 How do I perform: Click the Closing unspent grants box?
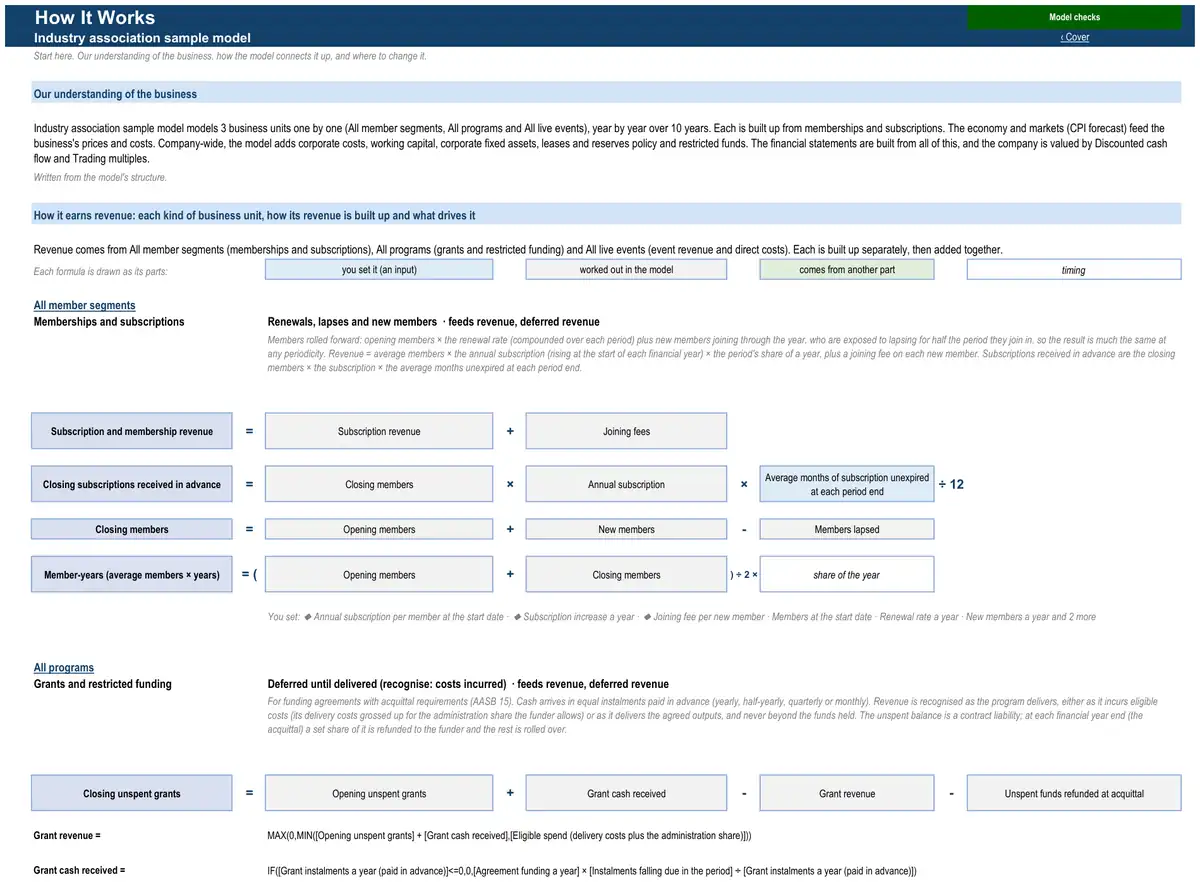point(132,793)
